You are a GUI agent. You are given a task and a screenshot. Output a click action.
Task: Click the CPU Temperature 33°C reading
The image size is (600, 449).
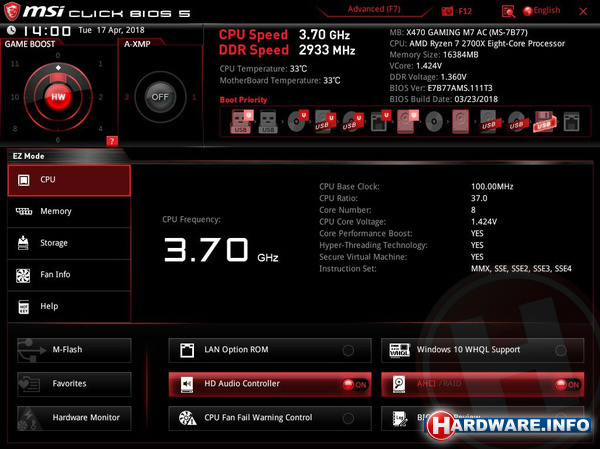(x=263, y=69)
